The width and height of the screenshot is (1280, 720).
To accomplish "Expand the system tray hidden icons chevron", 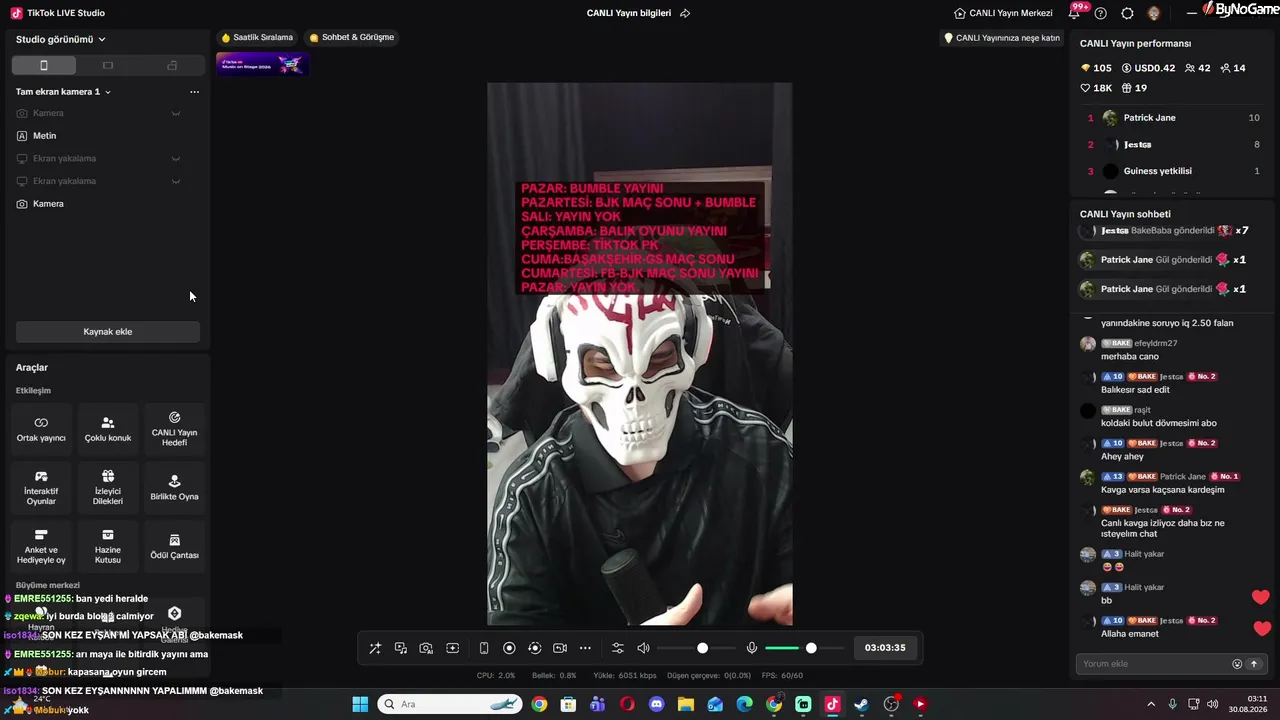I will (1151, 704).
